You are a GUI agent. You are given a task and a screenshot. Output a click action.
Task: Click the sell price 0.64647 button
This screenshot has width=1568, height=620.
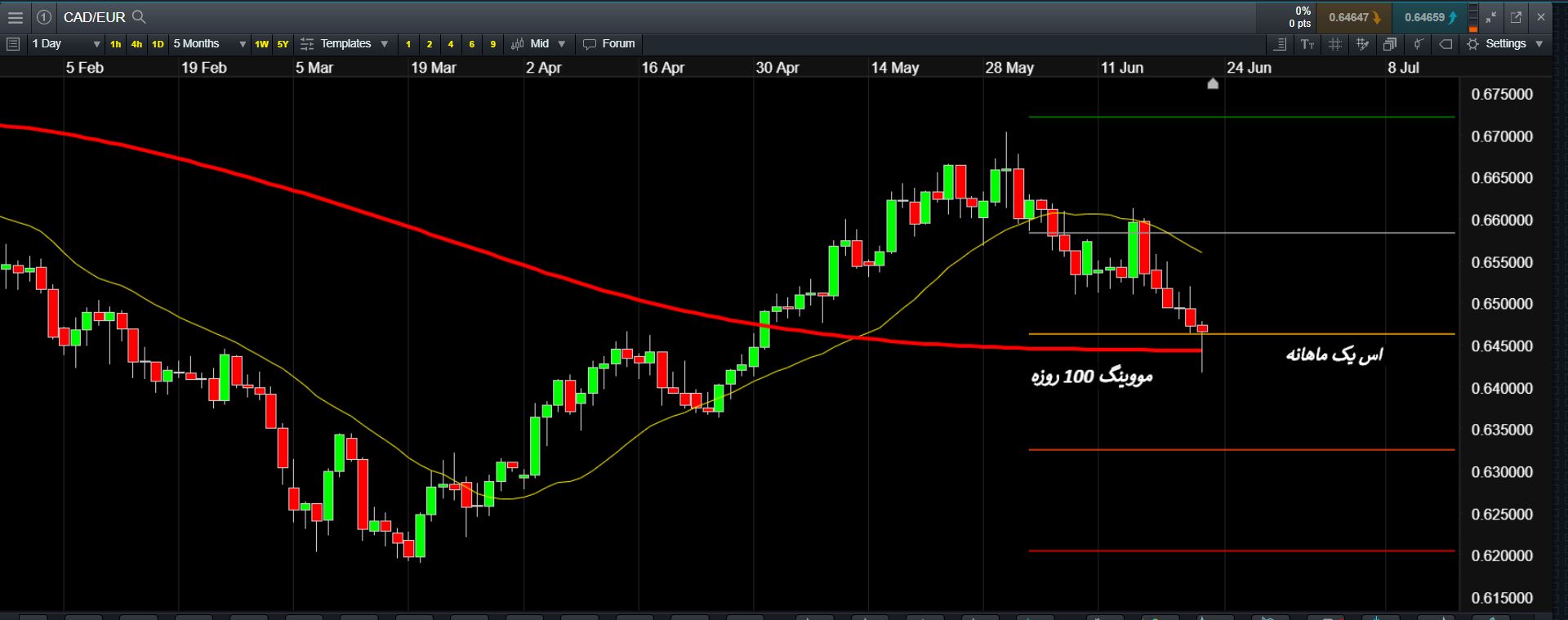pos(1354,17)
